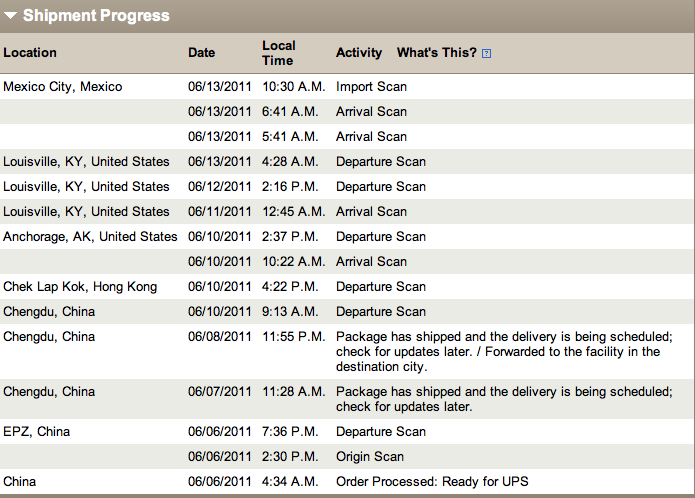Screen dimensions: 695x498
Task: Click the 06/08/2011 date entry
Action: coord(220,337)
